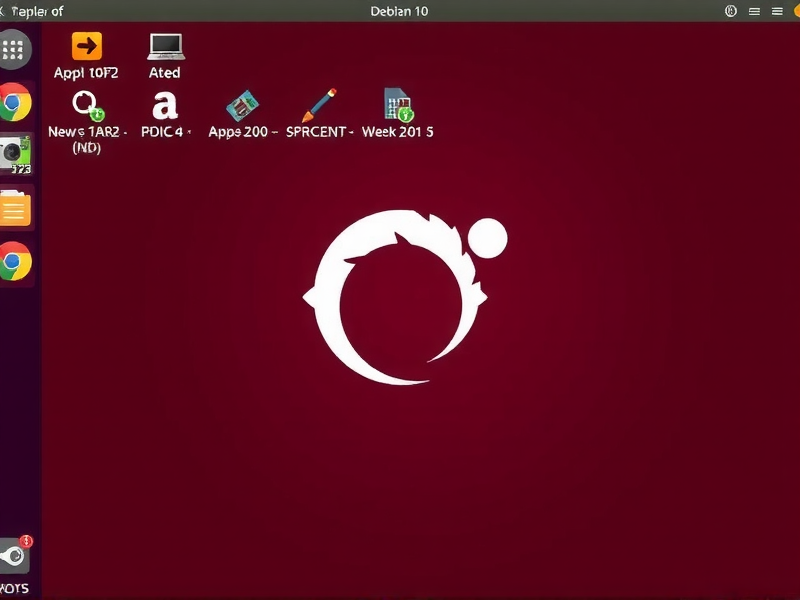Open the orange Files folder in the dock
800x600 pixels.
[14, 209]
